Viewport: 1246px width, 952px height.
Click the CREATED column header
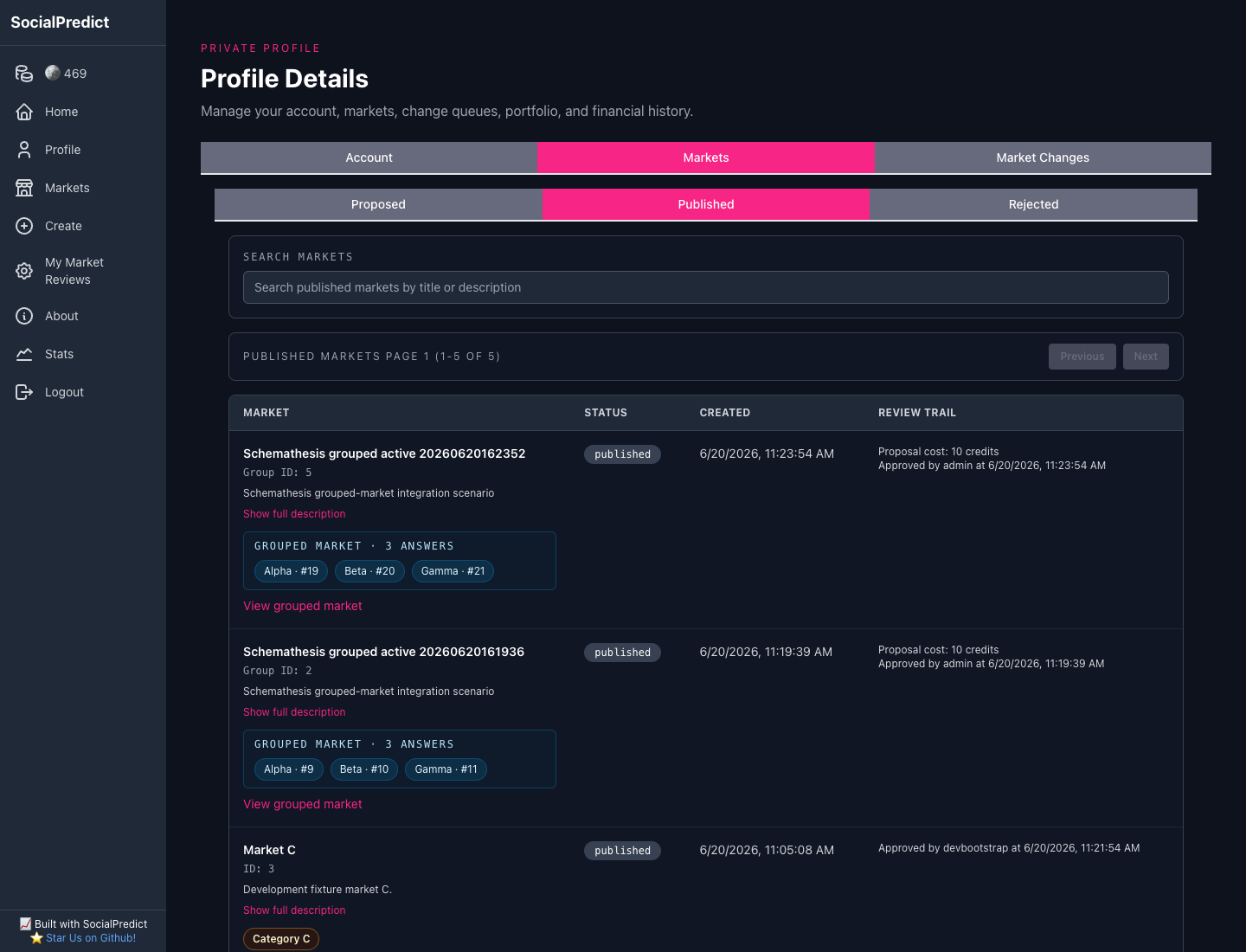pos(725,413)
